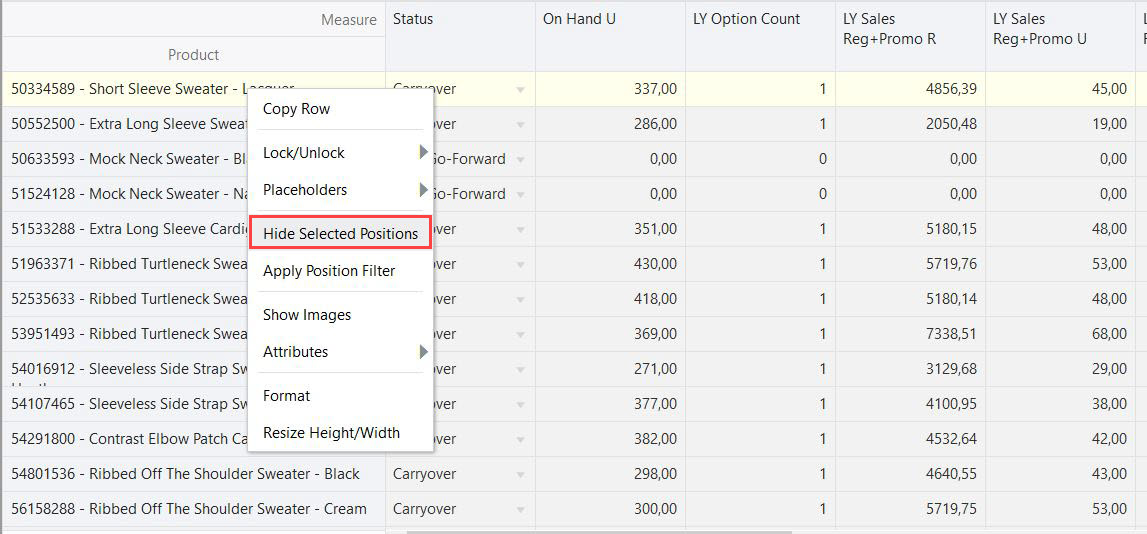Click the LY Option Count column header
1147x534 pixels.
(x=761, y=37)
